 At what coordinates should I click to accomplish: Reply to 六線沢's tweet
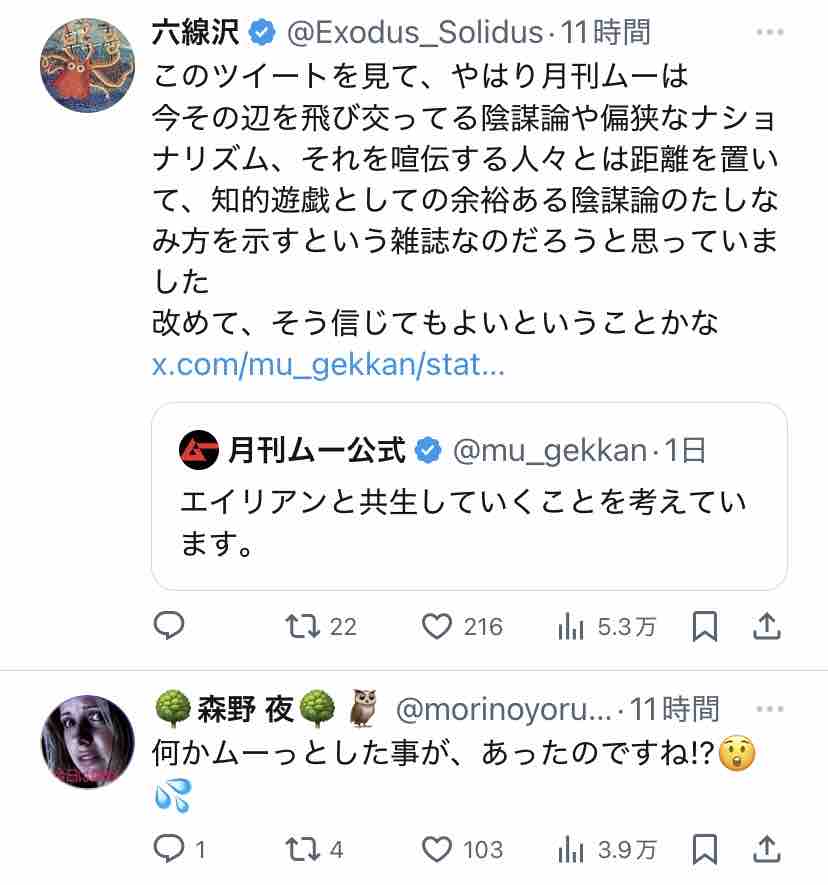[x=169, y=625]
